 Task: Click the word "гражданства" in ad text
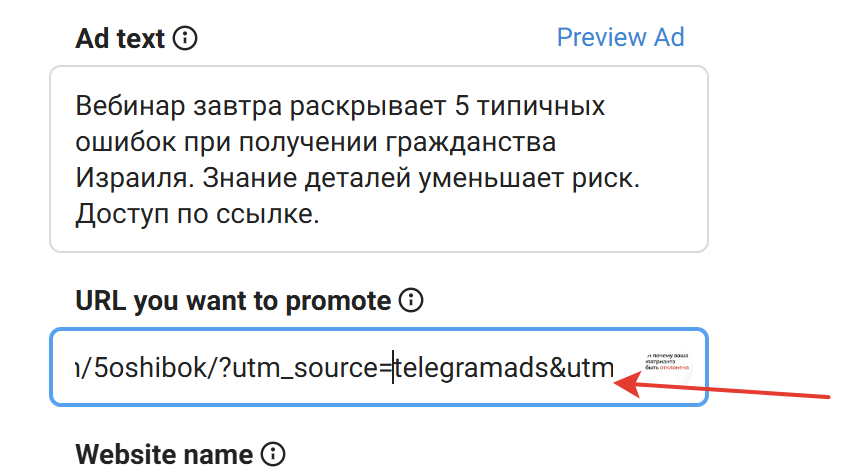[469, 142]
